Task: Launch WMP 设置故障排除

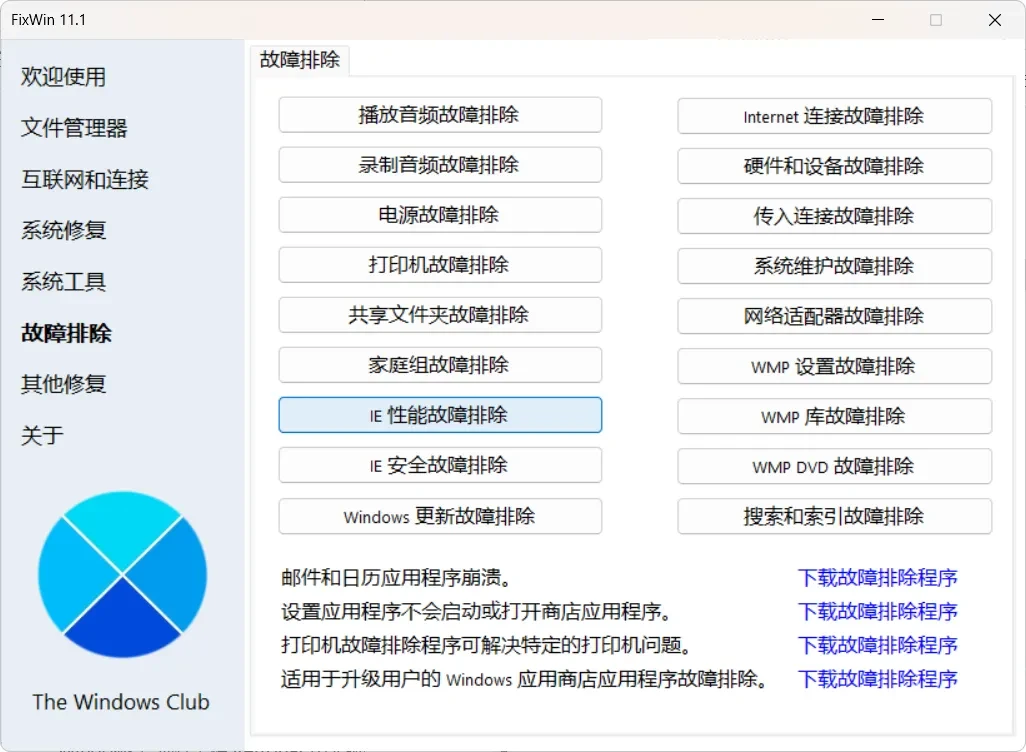Action: click(x=834, y=366)
